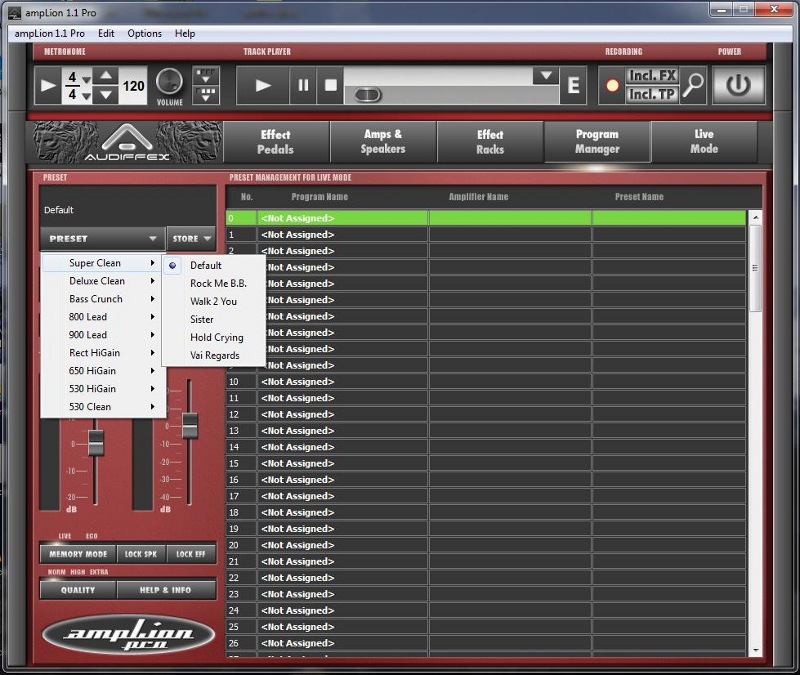This screenshot has width=800, height=675.
Task: Choose Sister preset
Action: point(214,319)
